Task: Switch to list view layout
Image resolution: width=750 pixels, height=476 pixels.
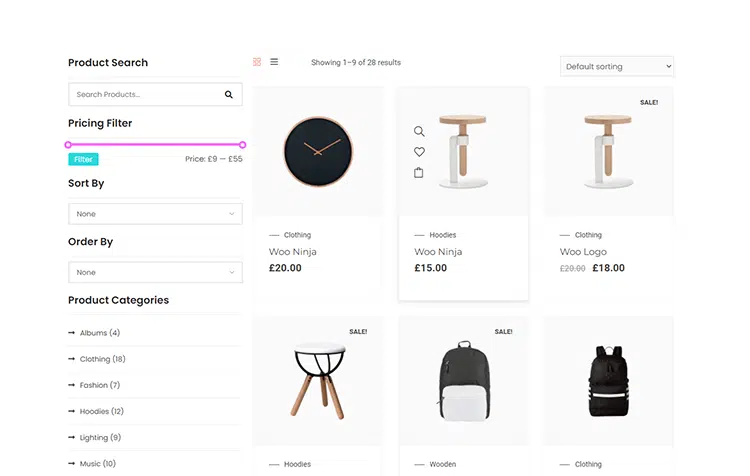Action: (274, 62)
